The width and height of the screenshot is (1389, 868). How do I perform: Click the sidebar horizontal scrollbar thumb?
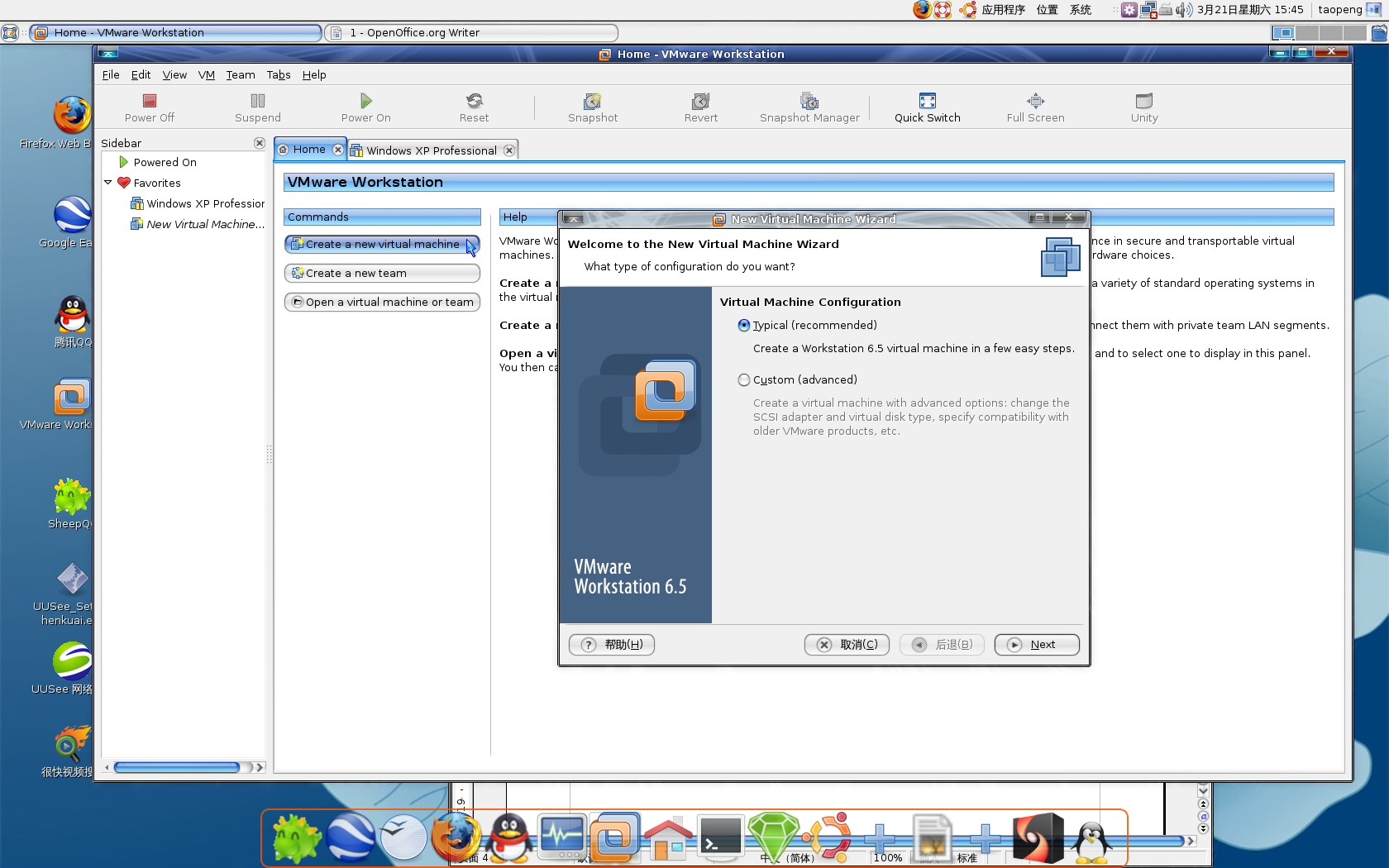[177, 768]
